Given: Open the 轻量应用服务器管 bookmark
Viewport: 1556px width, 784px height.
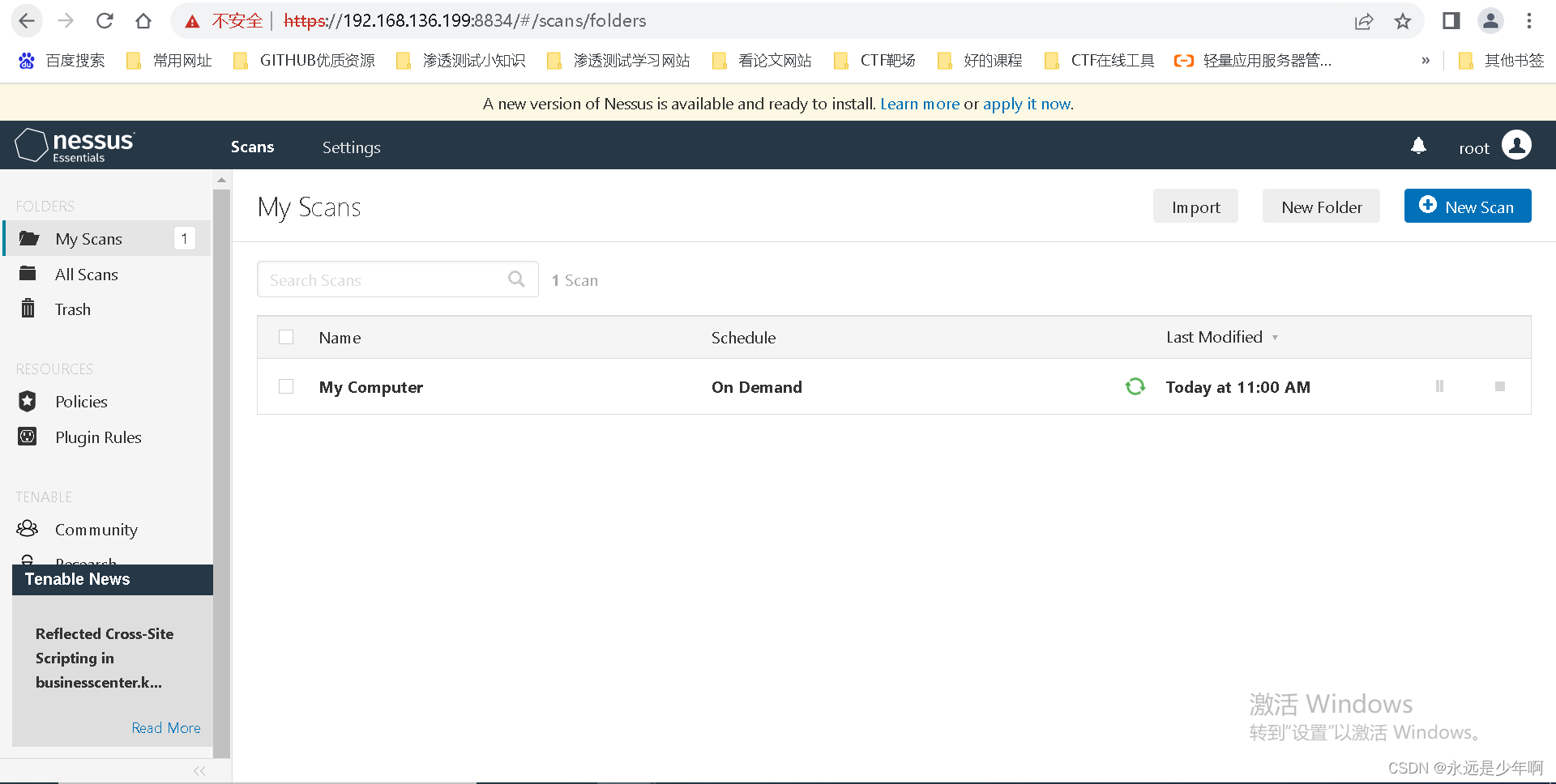Looking at the screenshot, I should (1253, 61).
